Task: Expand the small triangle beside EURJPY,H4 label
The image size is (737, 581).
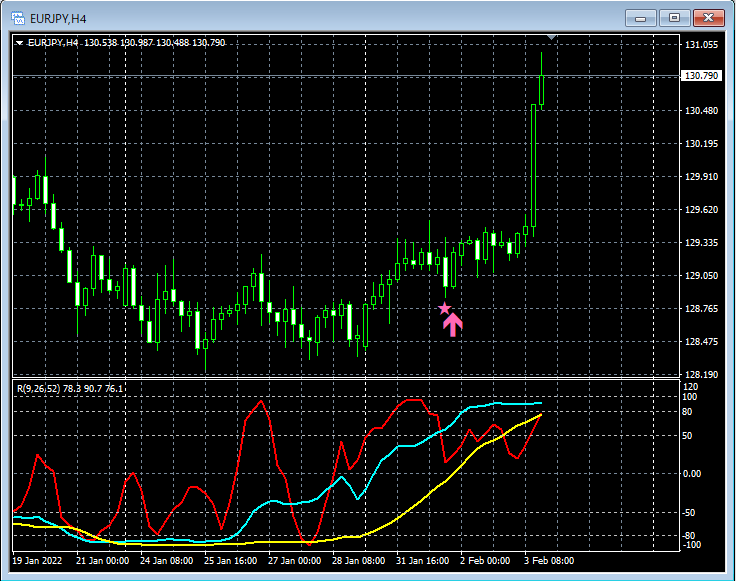Action: tap(19, 43)
